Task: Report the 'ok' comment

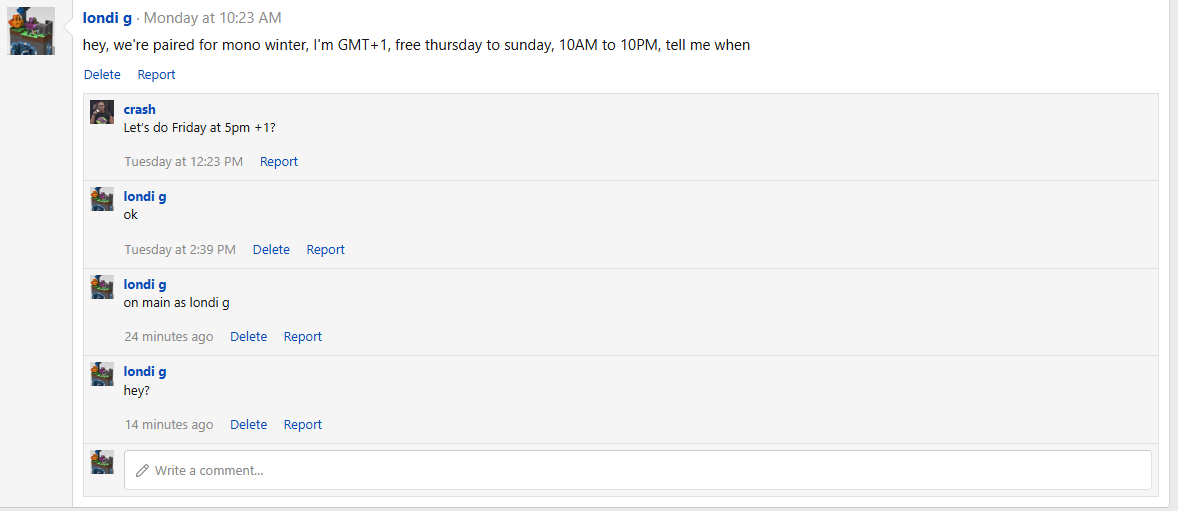Action: click(x=325, y=250)
